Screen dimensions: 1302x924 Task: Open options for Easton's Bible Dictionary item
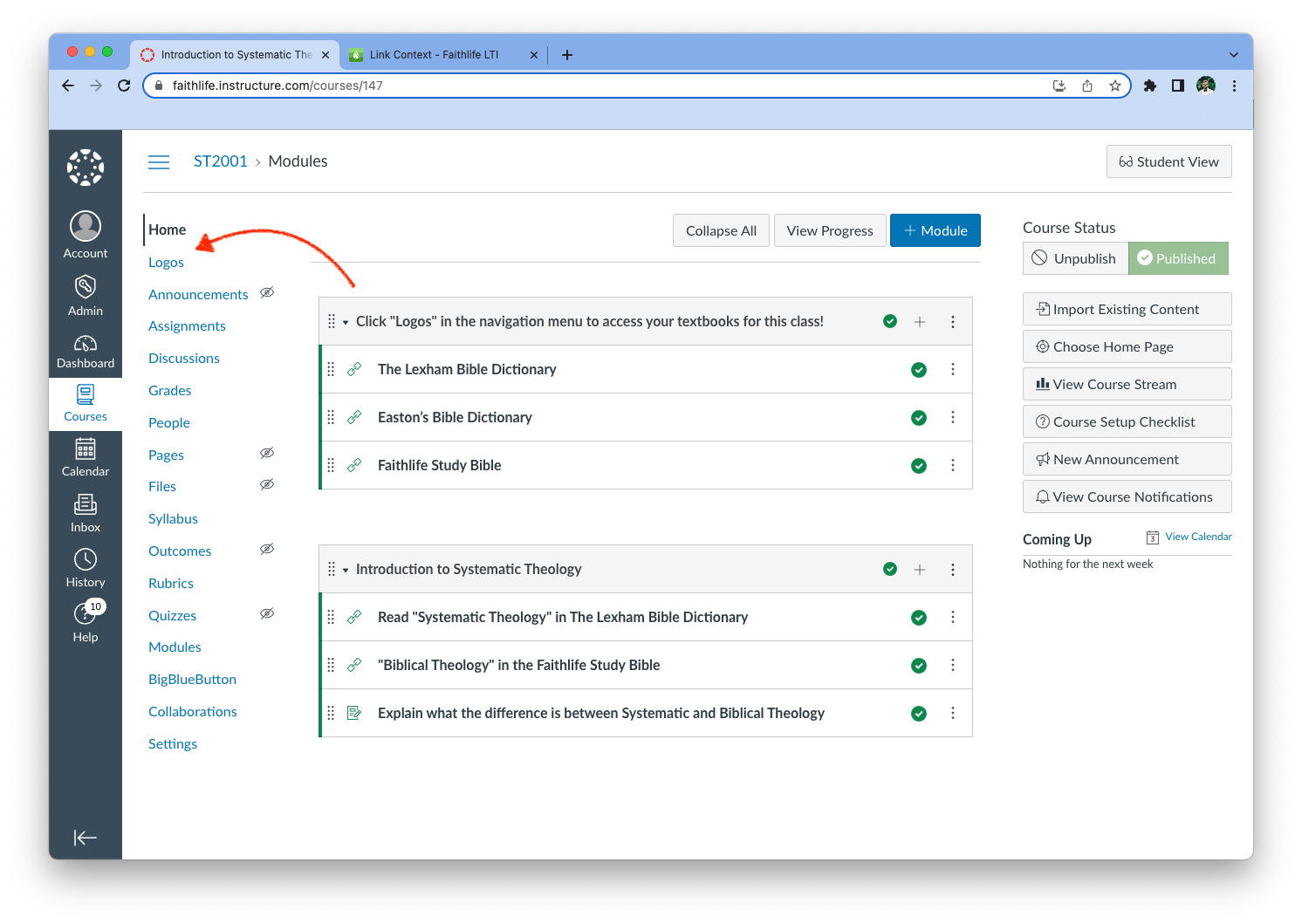[x=953, y=418]
